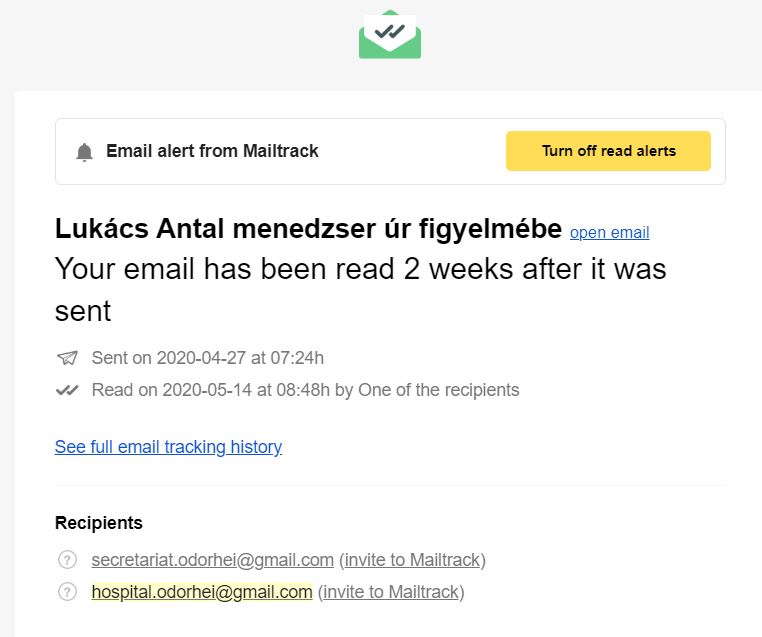Follow the open email link

pyautogui.click(x=609, y=233)
